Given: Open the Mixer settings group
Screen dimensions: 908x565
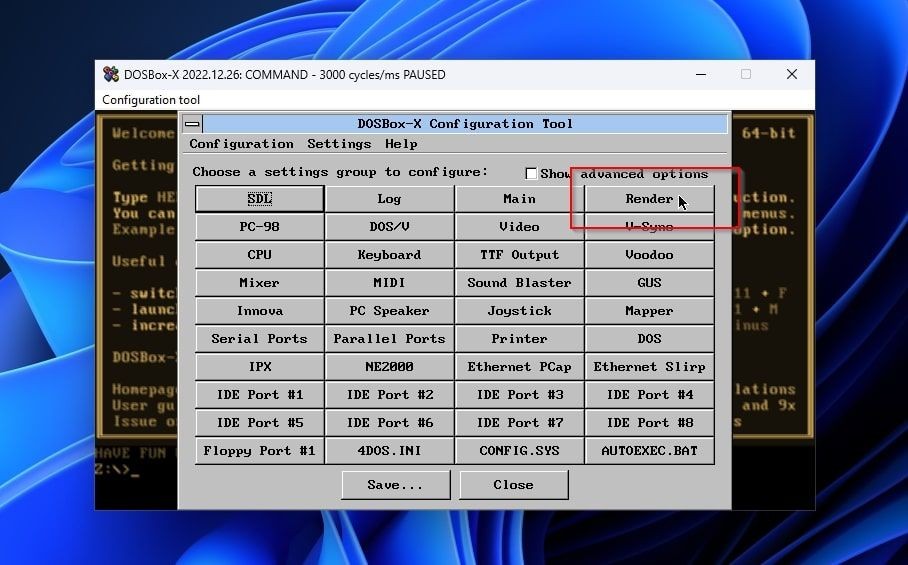Looking at the screenshot, I should click(259, 282).
